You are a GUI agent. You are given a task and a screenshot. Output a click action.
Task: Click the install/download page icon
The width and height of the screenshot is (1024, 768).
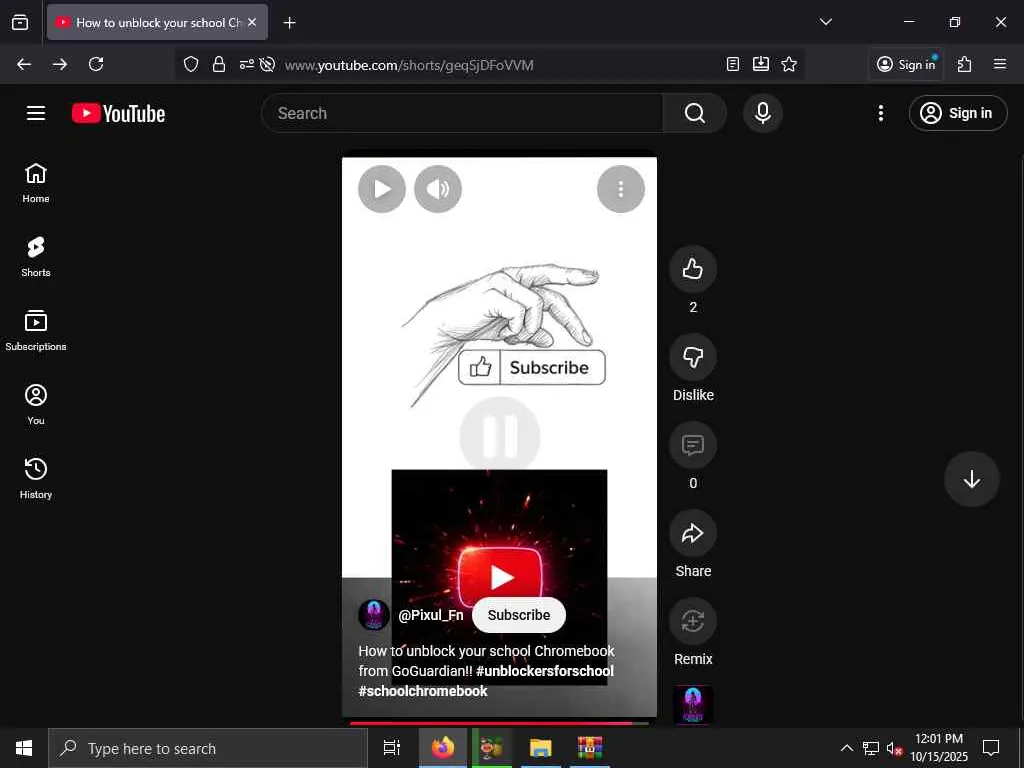(x=761, y=64)
